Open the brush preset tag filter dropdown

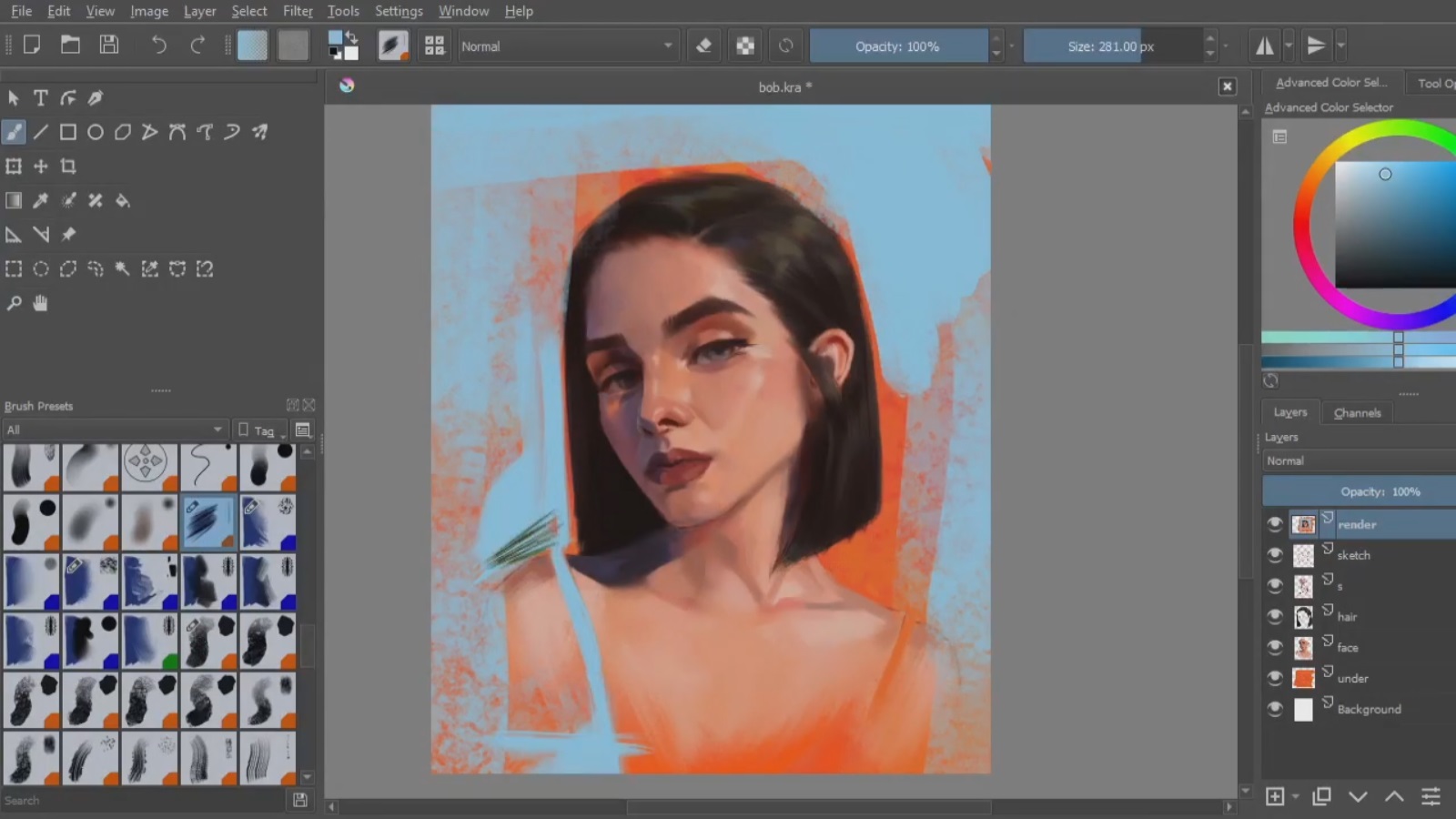115,430
